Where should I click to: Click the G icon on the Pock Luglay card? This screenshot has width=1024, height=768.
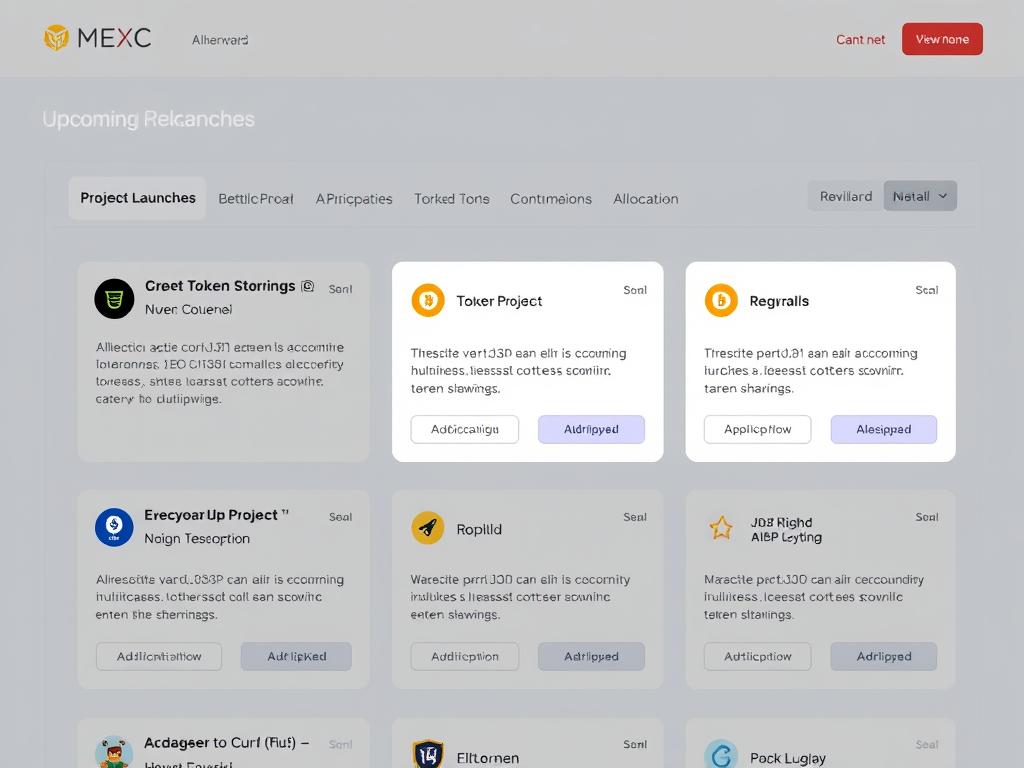point(720,755)
